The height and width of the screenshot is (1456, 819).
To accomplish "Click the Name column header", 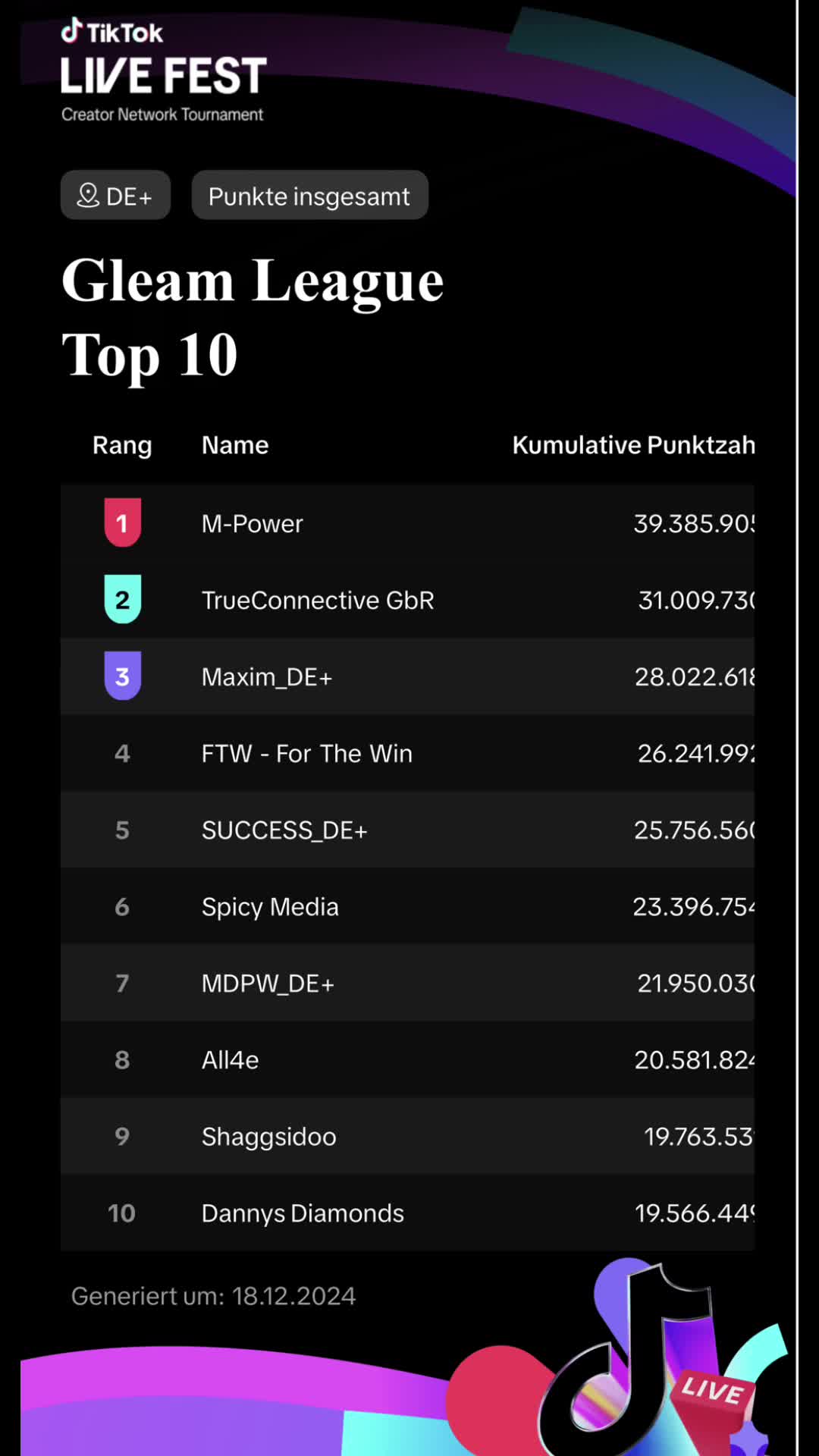I will click(235, 445).
